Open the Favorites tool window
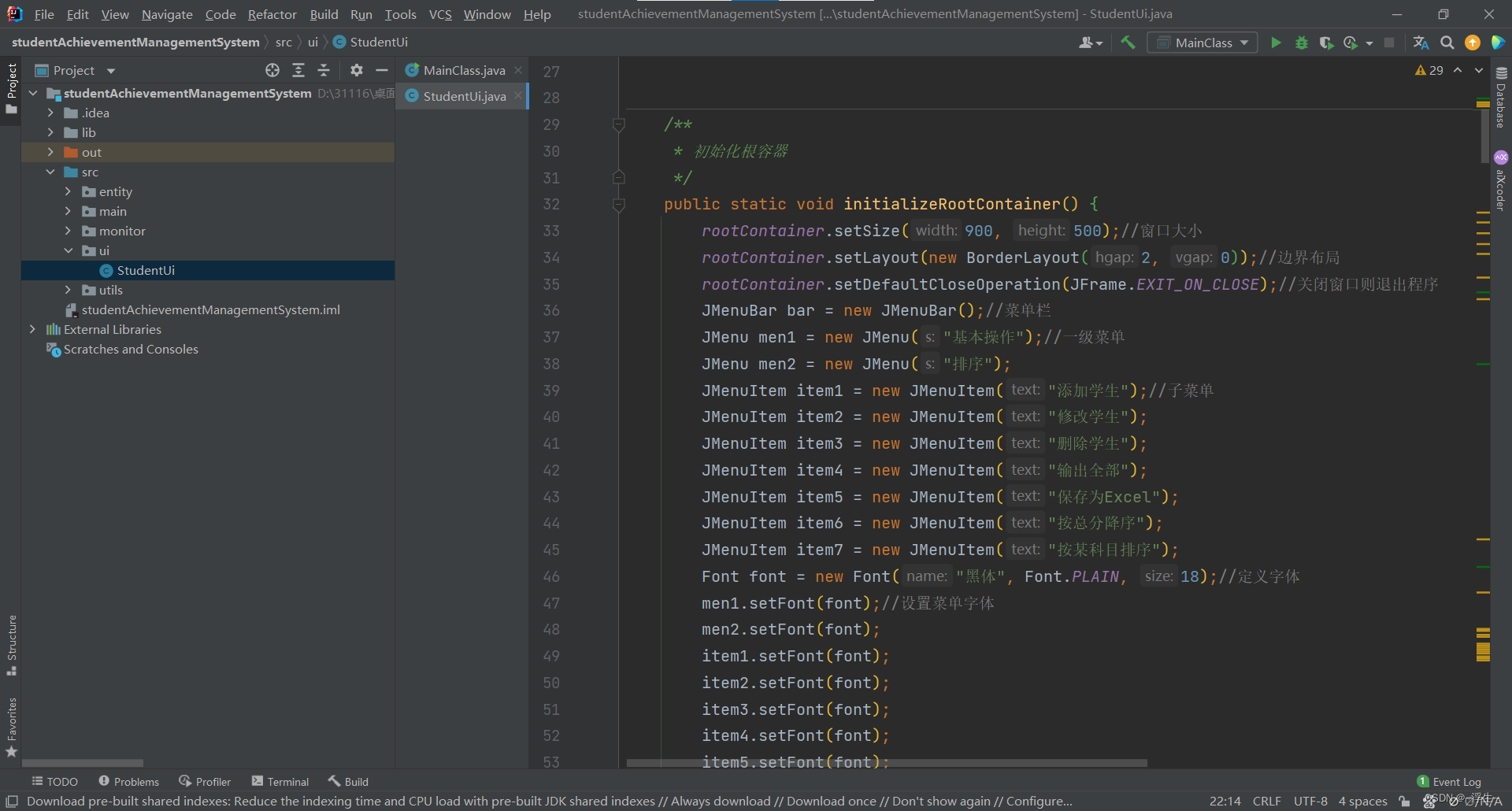The height and width of the screenshot is (811, 1512). [12, 728]
